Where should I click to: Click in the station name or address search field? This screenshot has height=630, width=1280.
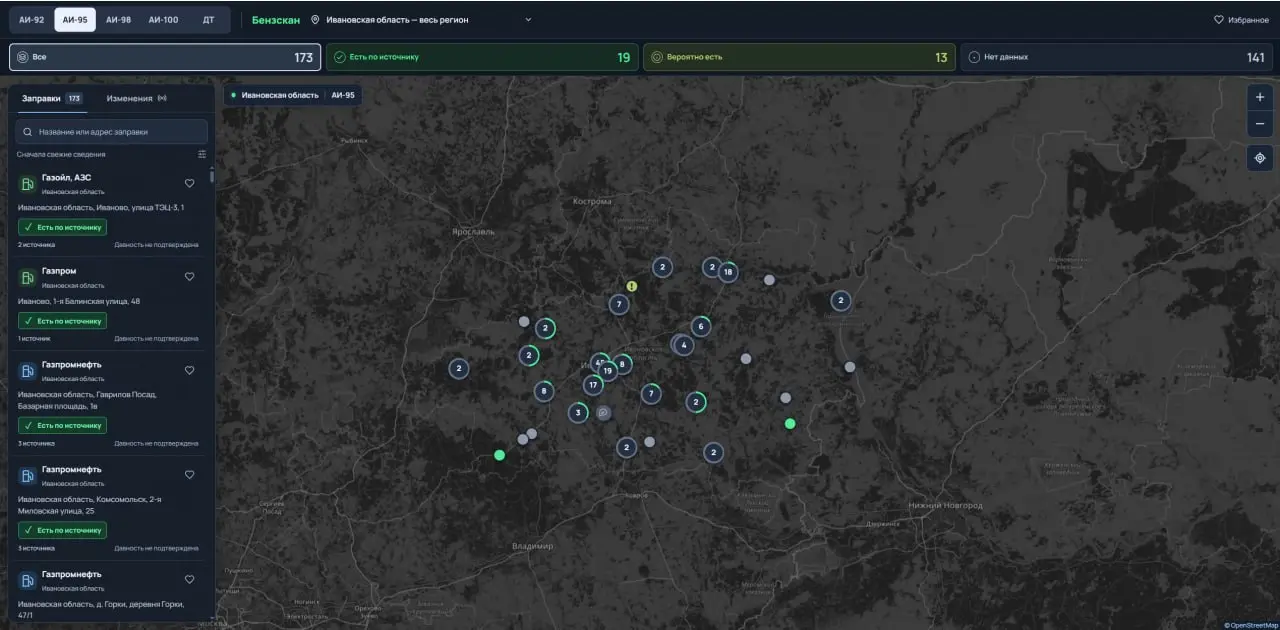click(x=111, y=131)
